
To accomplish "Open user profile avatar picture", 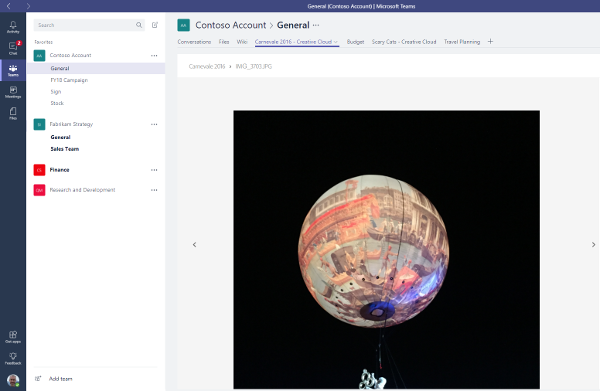I will pyautogui.click(x=13, y=381).
